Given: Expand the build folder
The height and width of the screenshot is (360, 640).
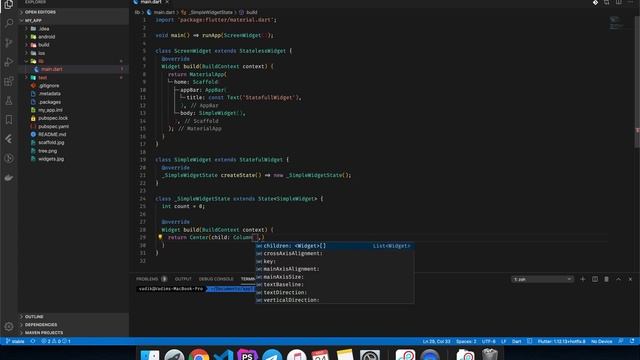Looking at the screenshot, I should click(x=73, y=45).
